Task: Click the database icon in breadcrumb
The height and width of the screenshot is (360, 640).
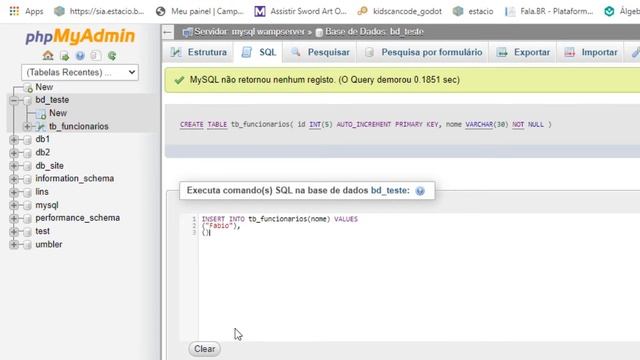Action: (x=320, y=32)
